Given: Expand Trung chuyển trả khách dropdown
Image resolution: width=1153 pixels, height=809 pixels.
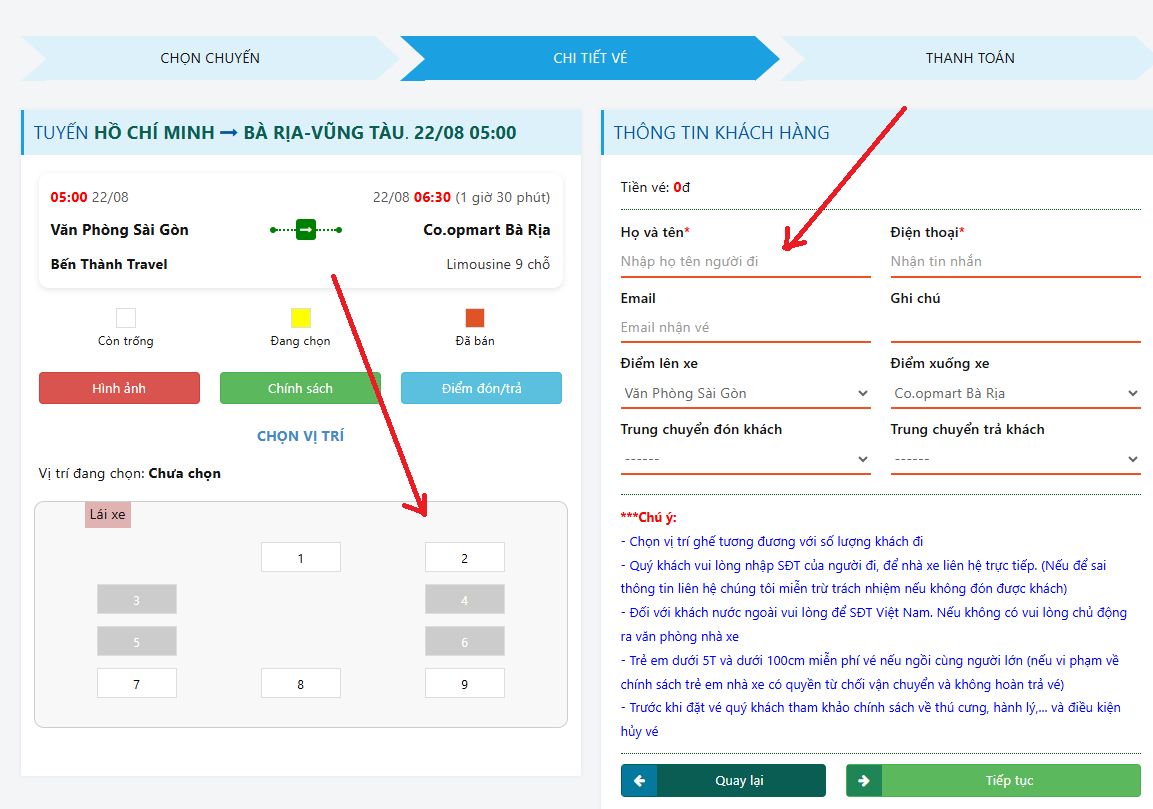Looking at the screenshot, I should pos(1015,459).
